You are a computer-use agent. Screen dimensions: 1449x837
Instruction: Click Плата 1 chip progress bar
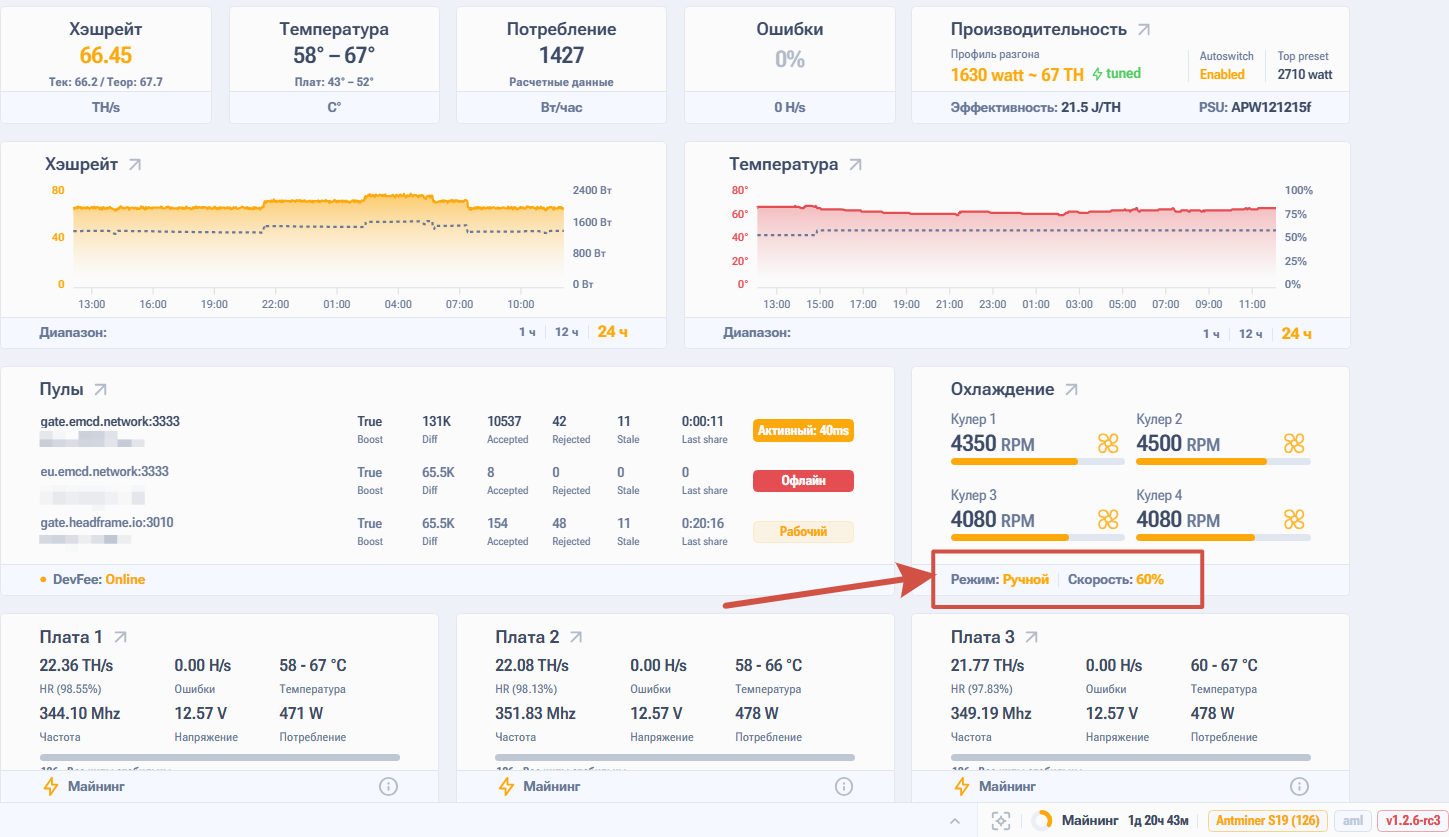coord(220,757)
